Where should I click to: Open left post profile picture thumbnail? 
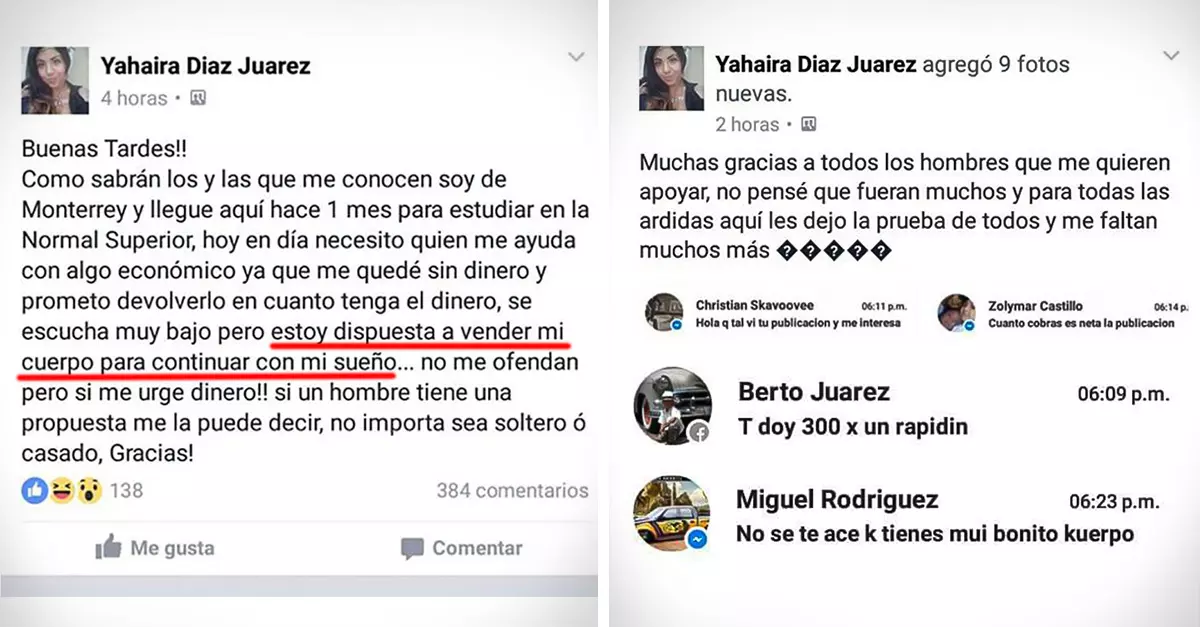55,81
